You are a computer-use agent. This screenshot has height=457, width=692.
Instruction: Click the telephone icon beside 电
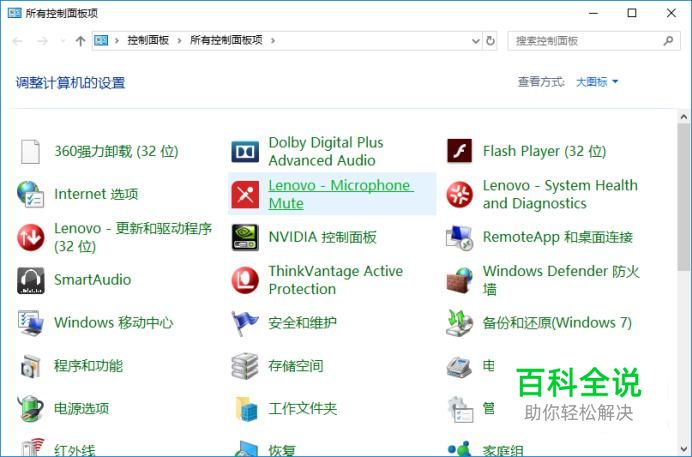click(459, 366)
